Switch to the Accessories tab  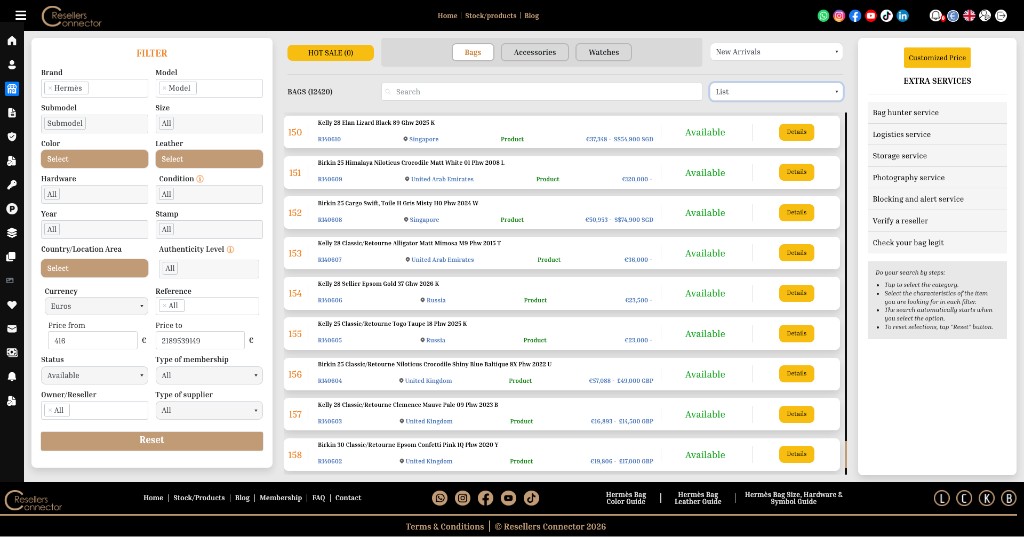(x=535, y=52)
